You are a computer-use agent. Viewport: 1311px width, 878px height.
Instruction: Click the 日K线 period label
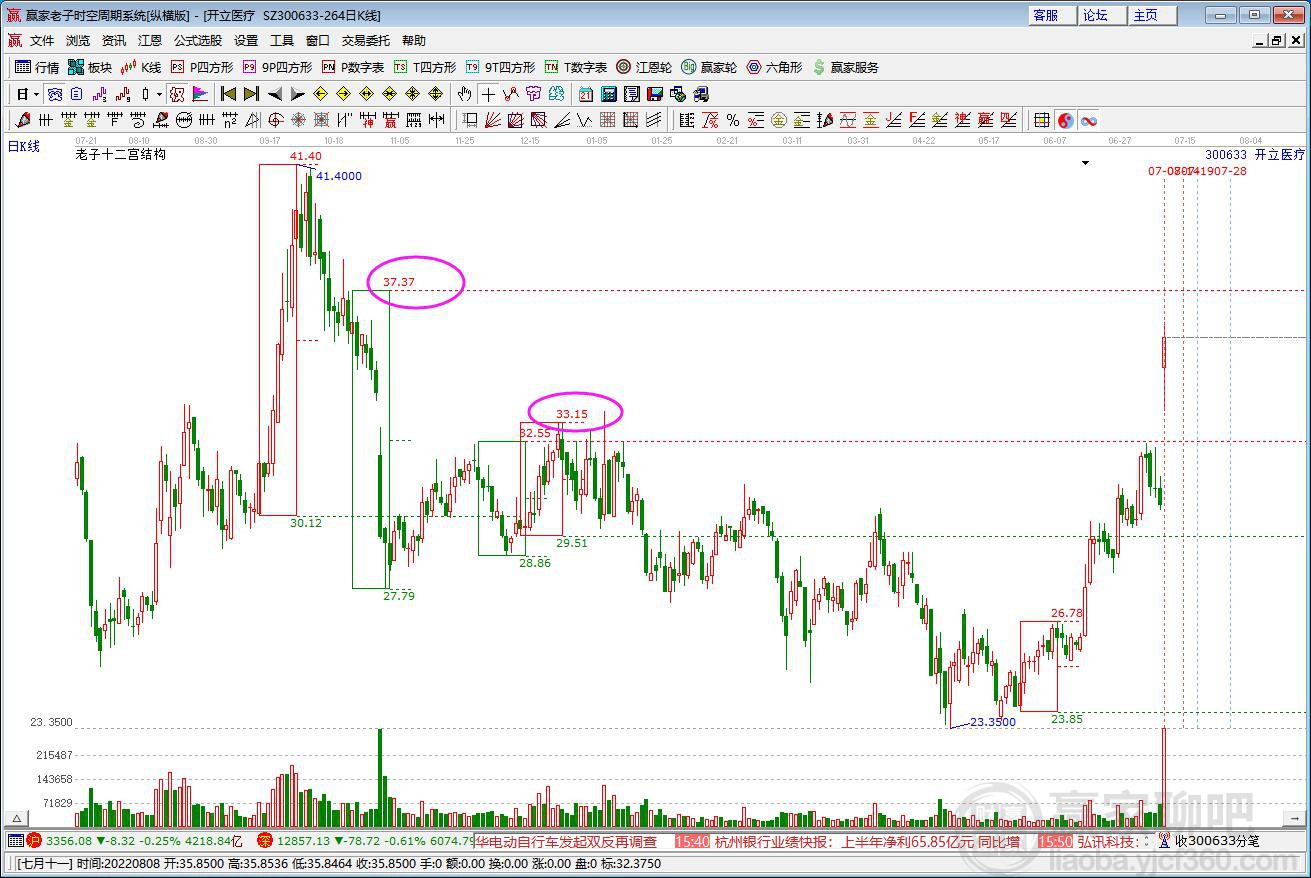coord(24,146)
